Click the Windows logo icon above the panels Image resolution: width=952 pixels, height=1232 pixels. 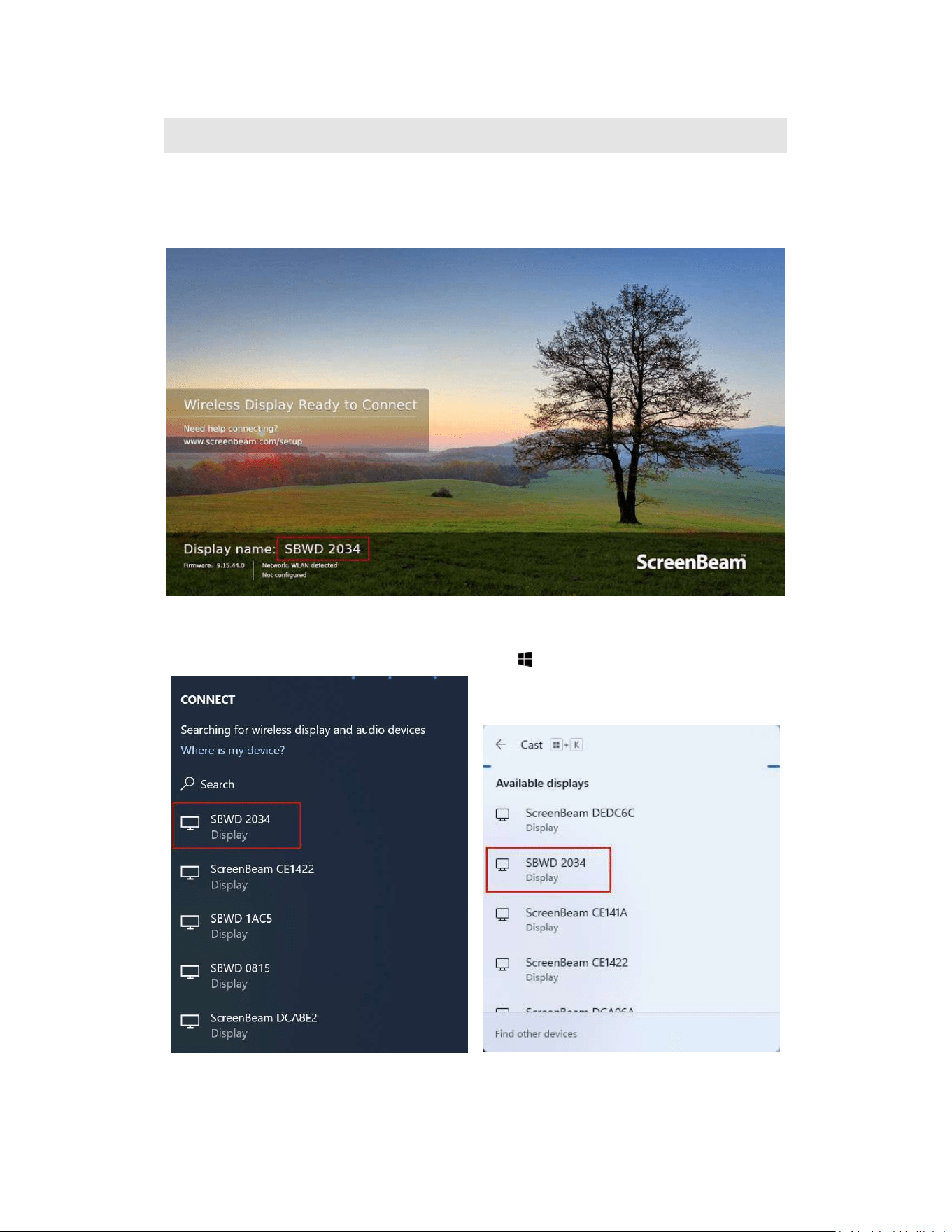[525, 659]
